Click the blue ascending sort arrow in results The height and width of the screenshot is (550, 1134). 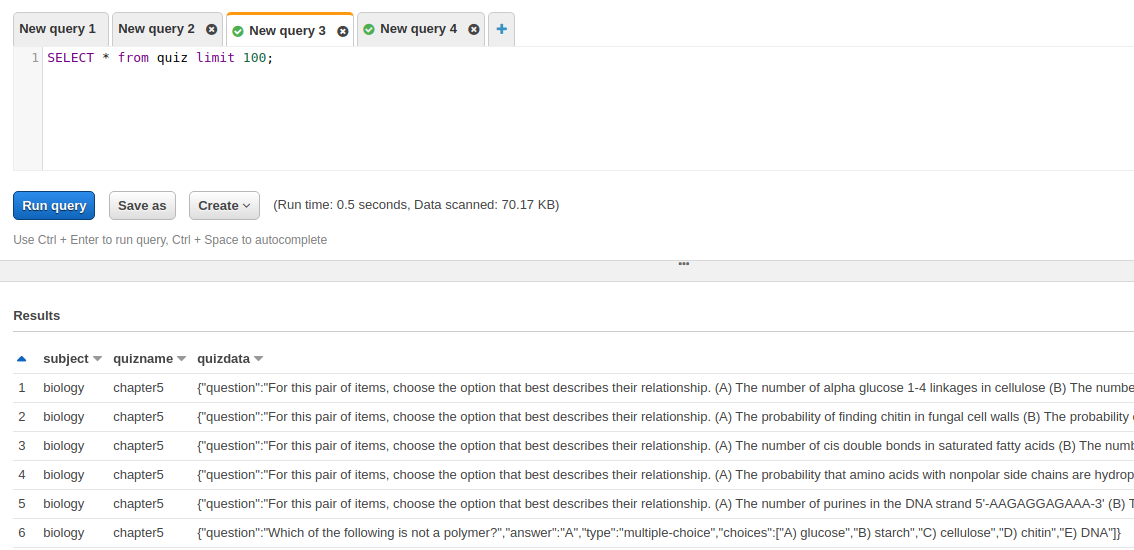point(22,359)
